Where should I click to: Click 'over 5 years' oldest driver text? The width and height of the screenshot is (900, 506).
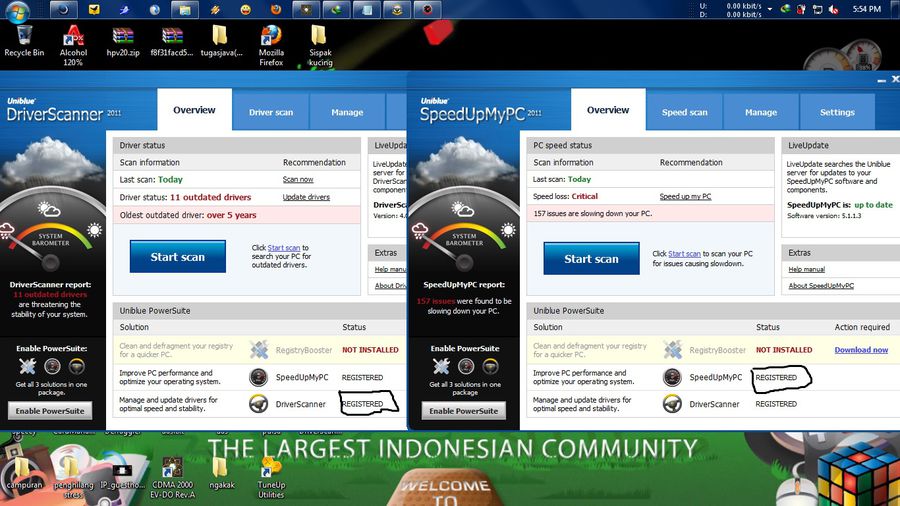(x=231, y=215)
